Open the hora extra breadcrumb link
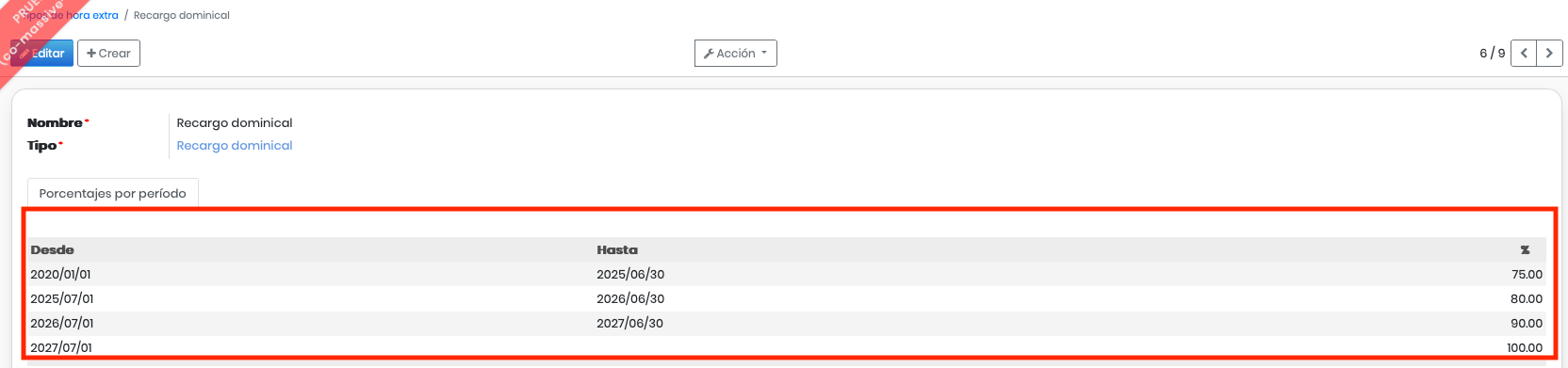This screenshot has height=368, width=1568. (x=71, y=15)
